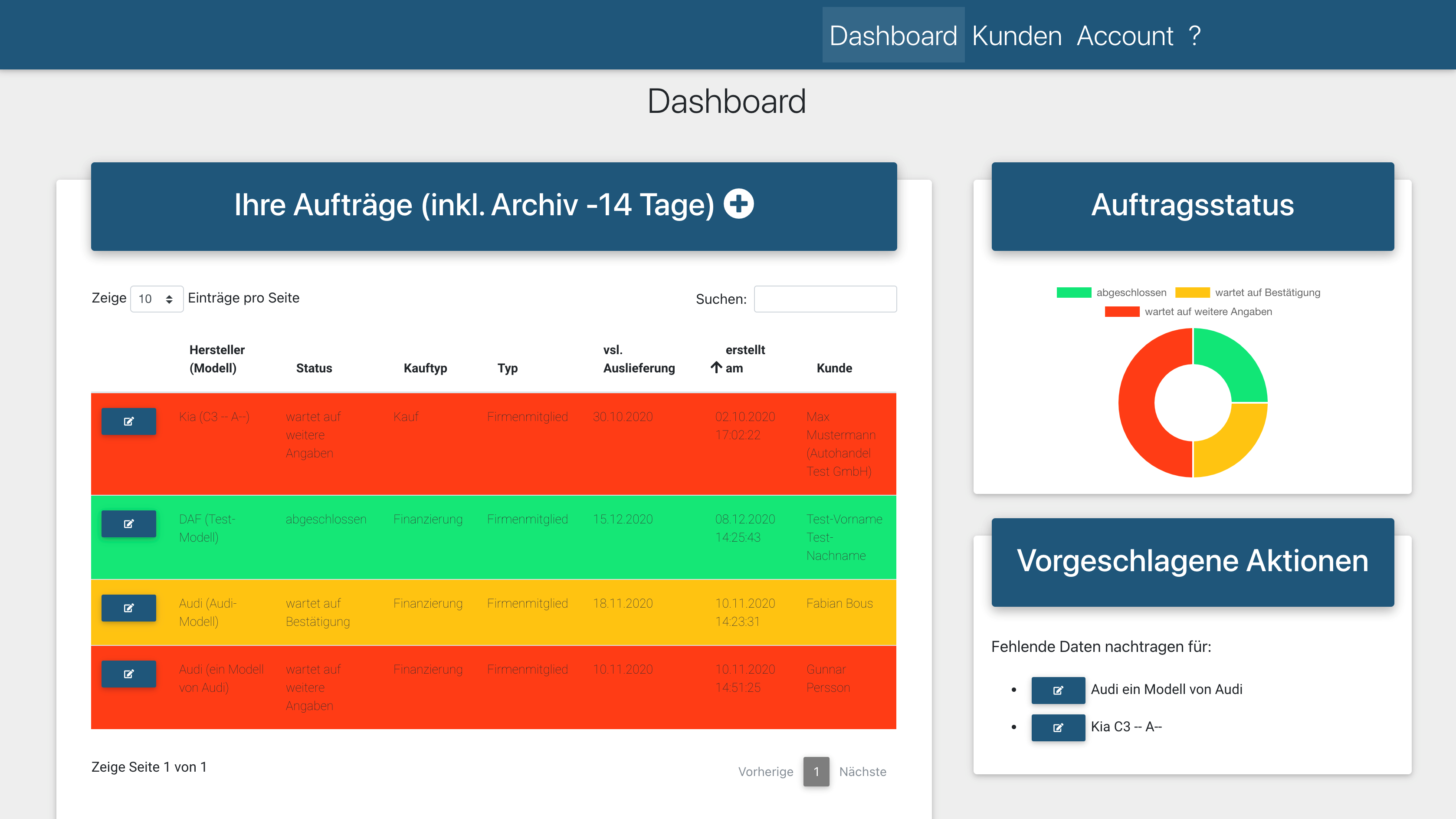The height and width of the screenshot is (819, 1456).
Task: Click created date 10.11.2020 14:51:25
Action: [745, 678]
